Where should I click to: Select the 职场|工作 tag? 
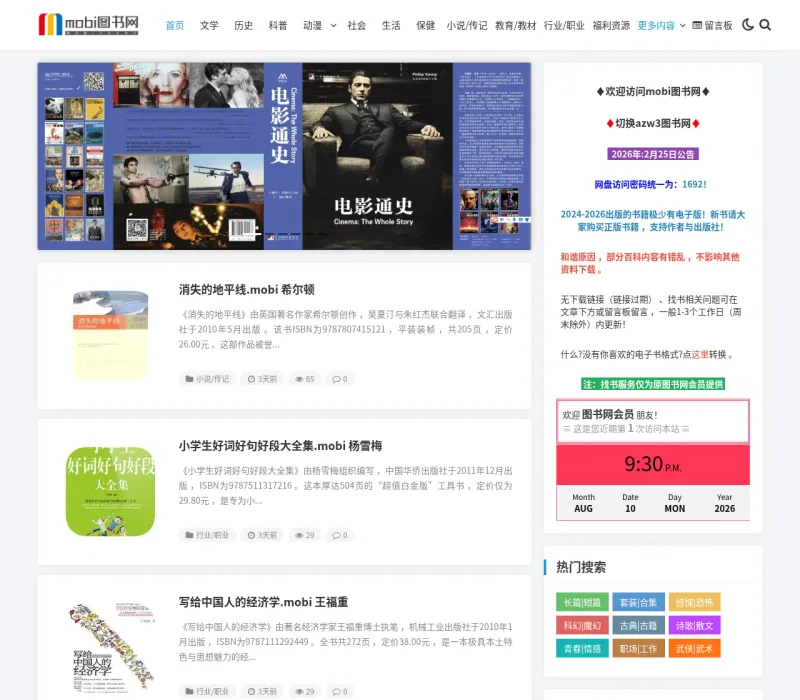pos(638,648)
